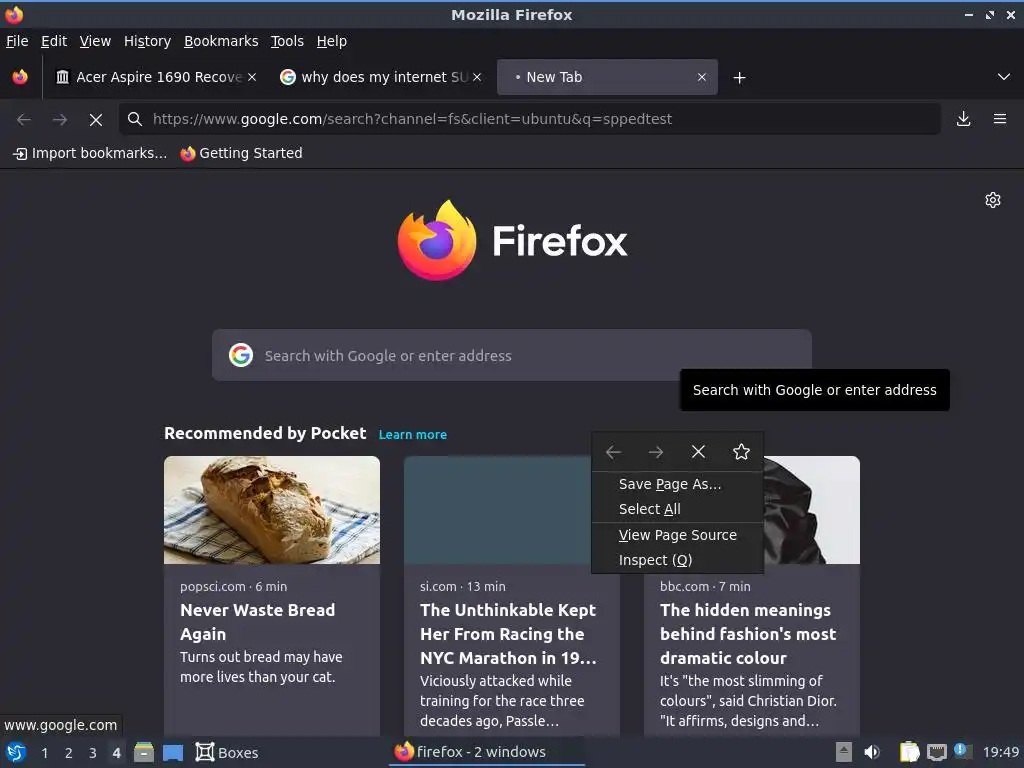Click network monitor tray icon
1024x768 pixels.
936,752
